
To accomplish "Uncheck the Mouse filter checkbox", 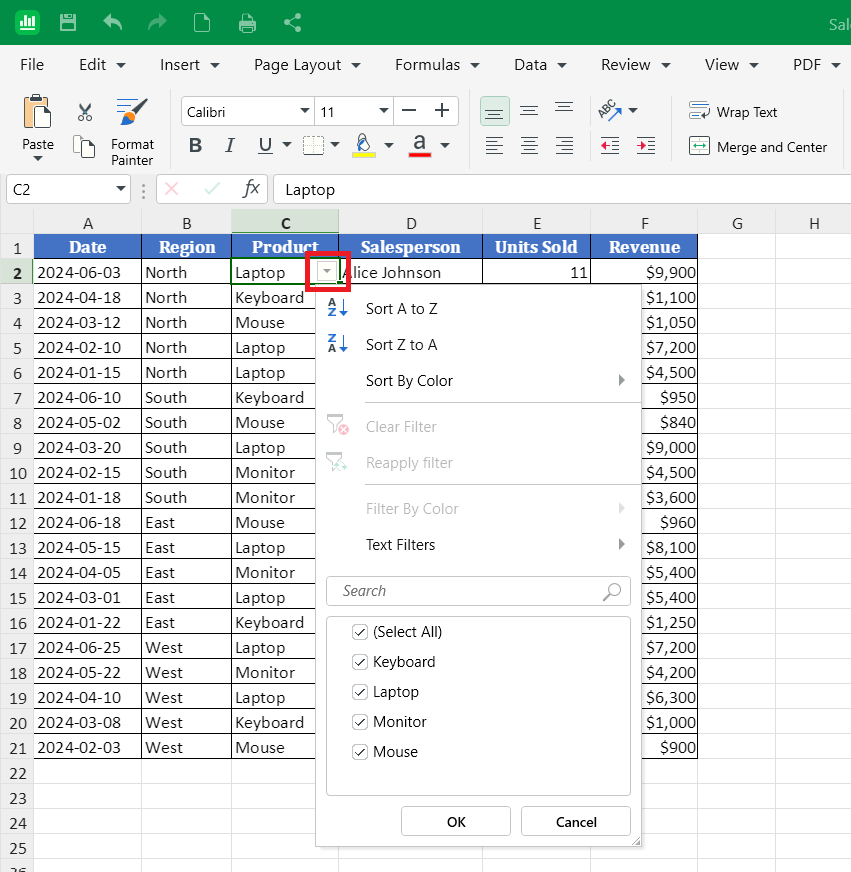I will pos(360,752).
